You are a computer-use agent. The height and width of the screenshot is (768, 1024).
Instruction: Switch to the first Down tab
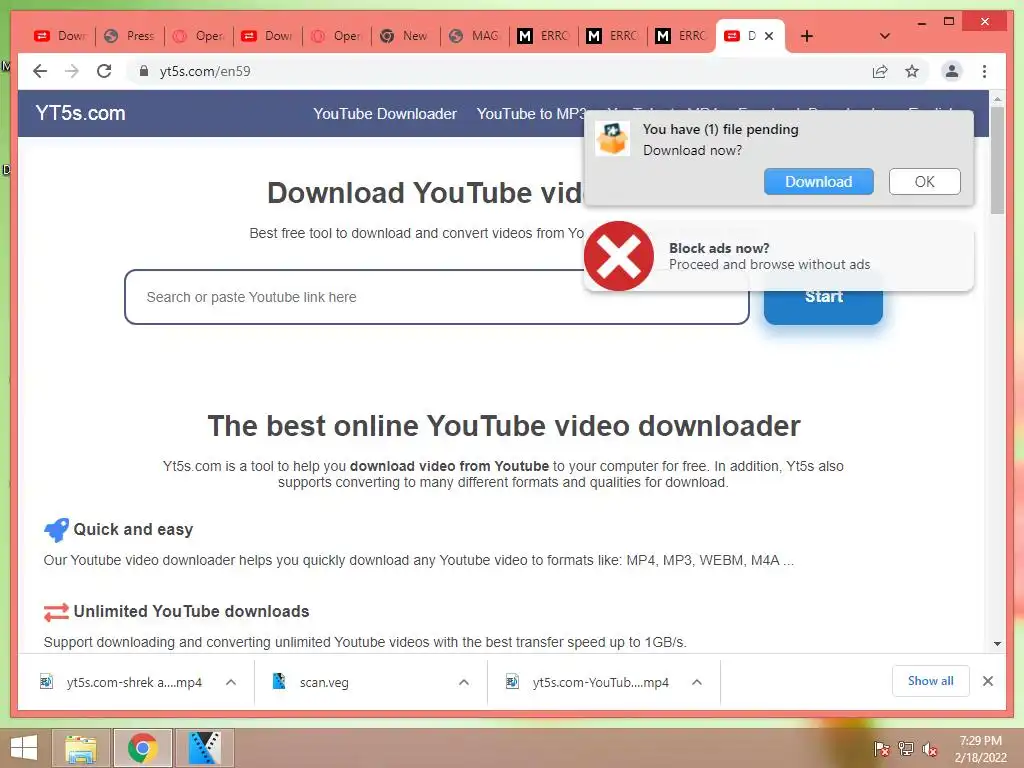61,36
